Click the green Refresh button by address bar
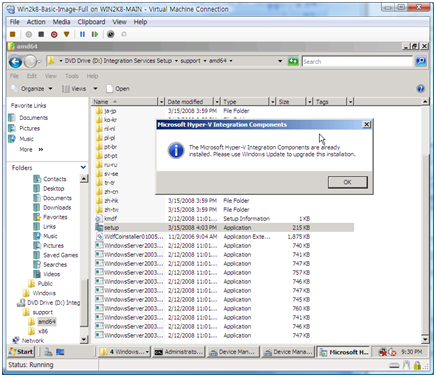 [x=293, y=61]
